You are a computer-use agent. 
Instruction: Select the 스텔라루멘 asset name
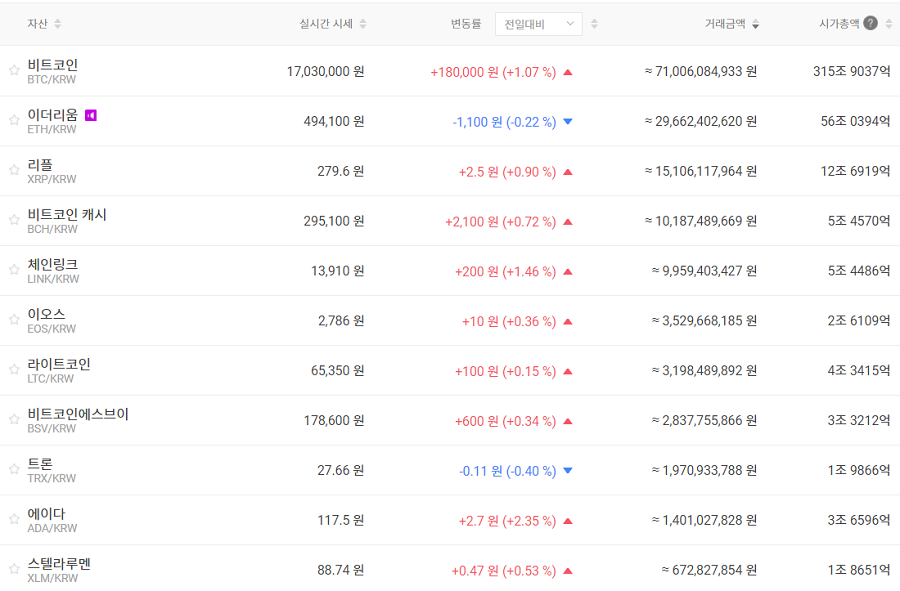[x=59, y=564]
